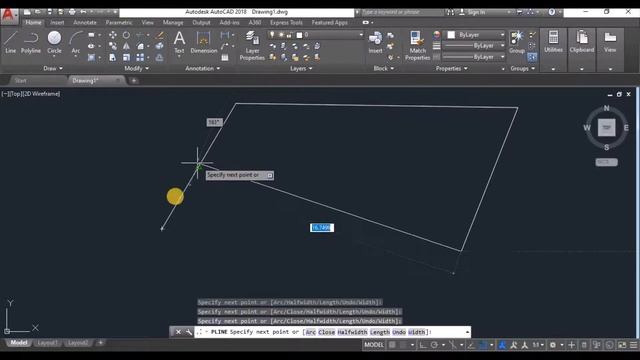Open the Insert ribbon tab
Viewport: 640px width, 360px height.
pos(57,22)
